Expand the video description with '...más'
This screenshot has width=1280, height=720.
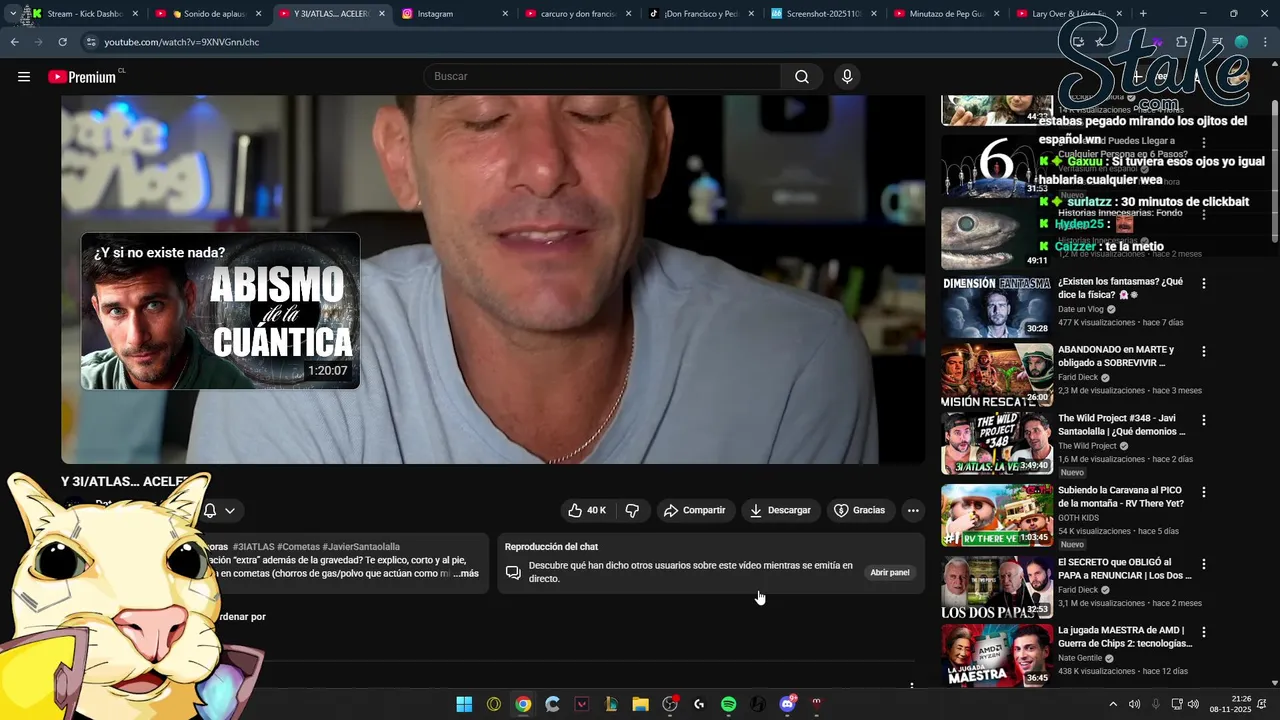(466, 574)
